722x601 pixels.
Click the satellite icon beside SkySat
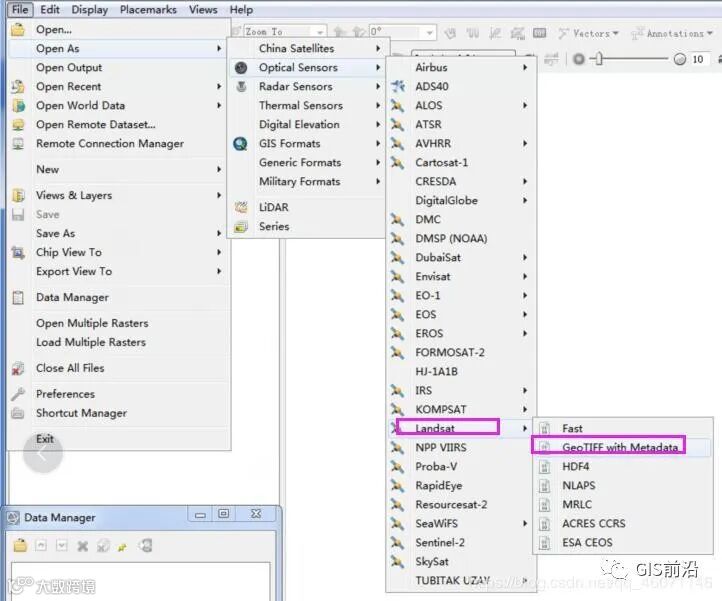(397, 561)
